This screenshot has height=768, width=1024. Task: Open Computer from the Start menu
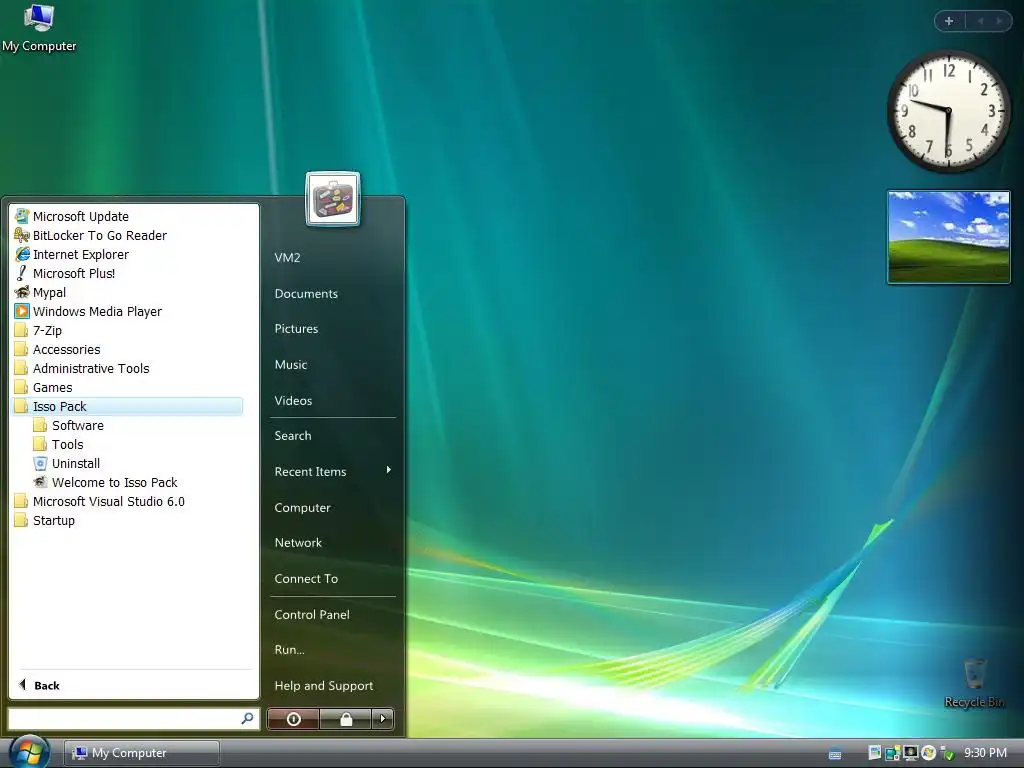(302, 507)
